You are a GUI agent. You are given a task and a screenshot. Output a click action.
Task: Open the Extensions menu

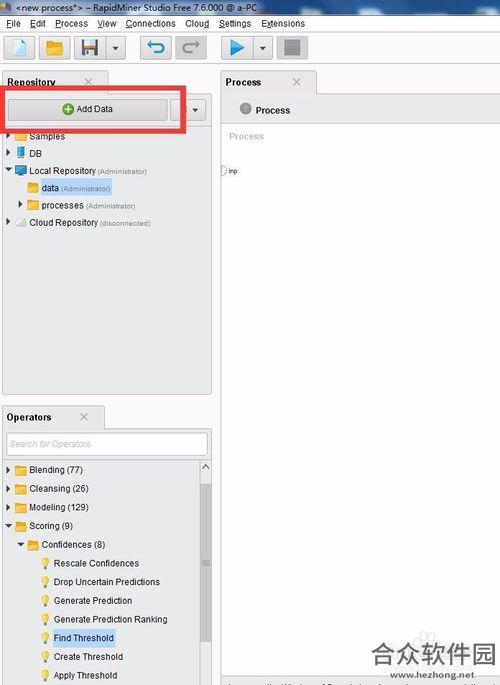click(283, 24)
